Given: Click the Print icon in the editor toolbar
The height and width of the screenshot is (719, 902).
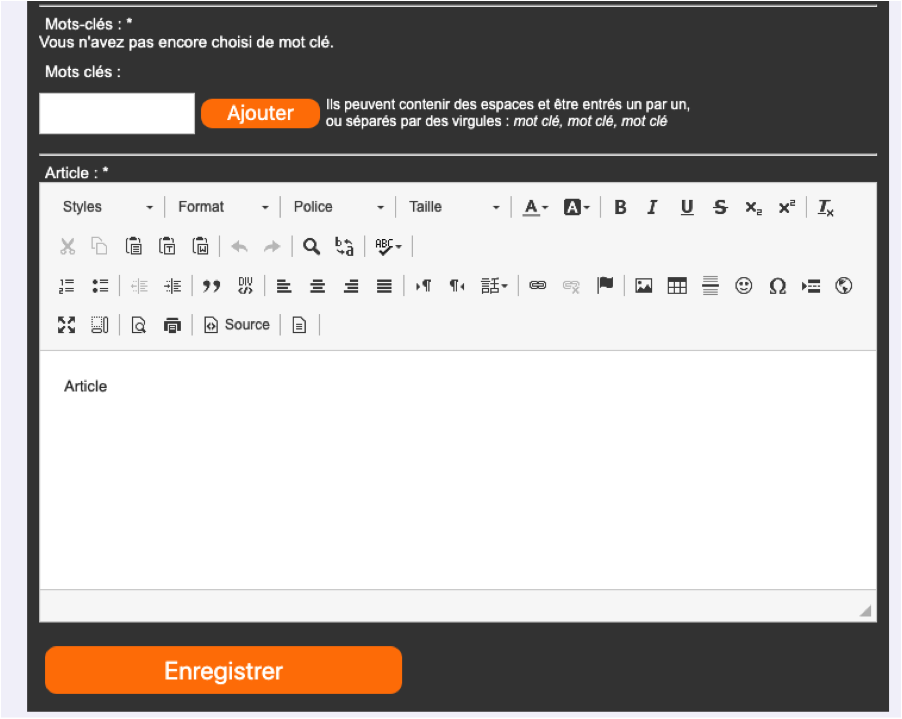Looking at the screenshot, I should click(x=172, y=325).
